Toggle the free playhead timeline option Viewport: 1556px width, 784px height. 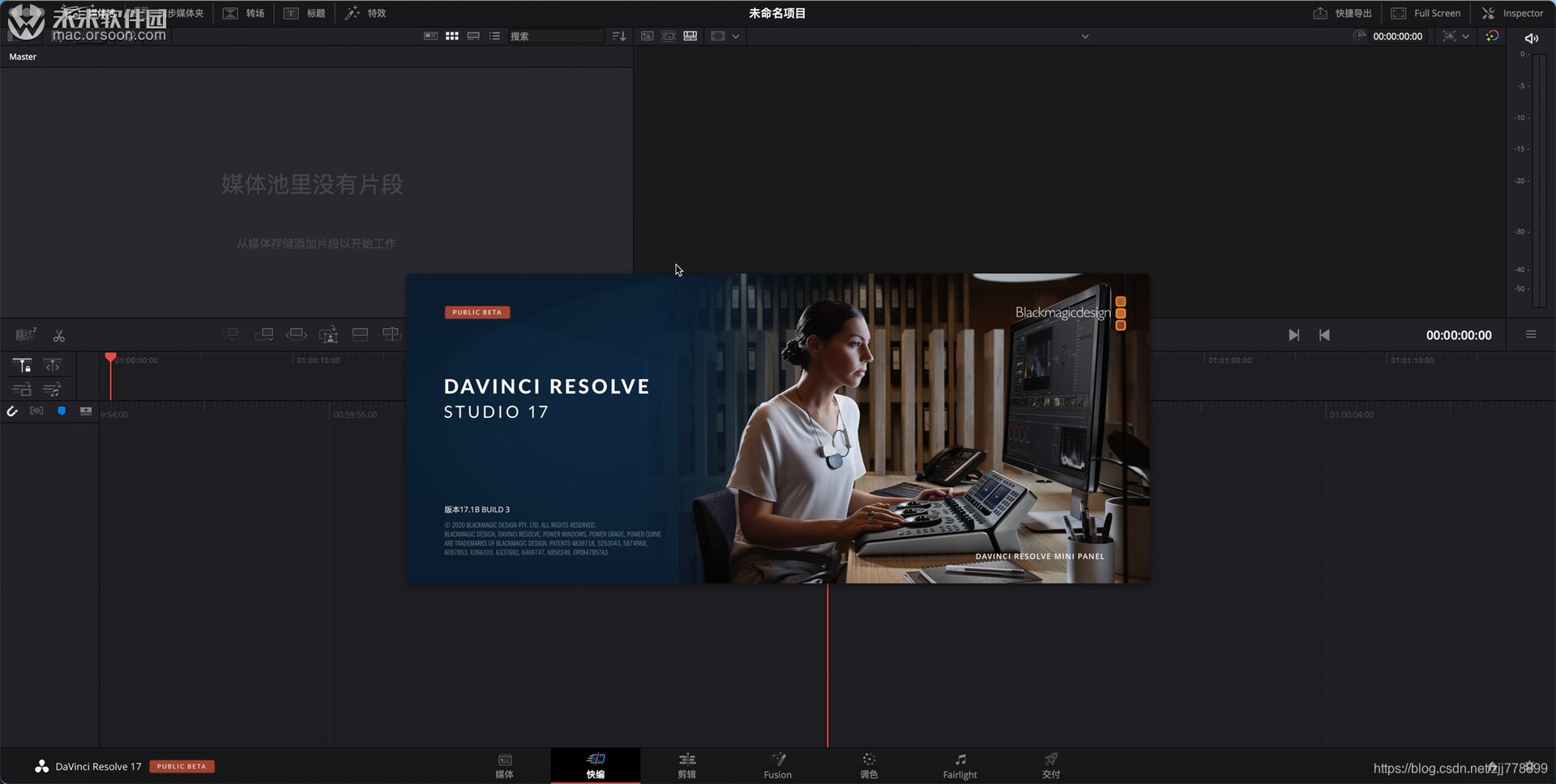tap(52, 366)
